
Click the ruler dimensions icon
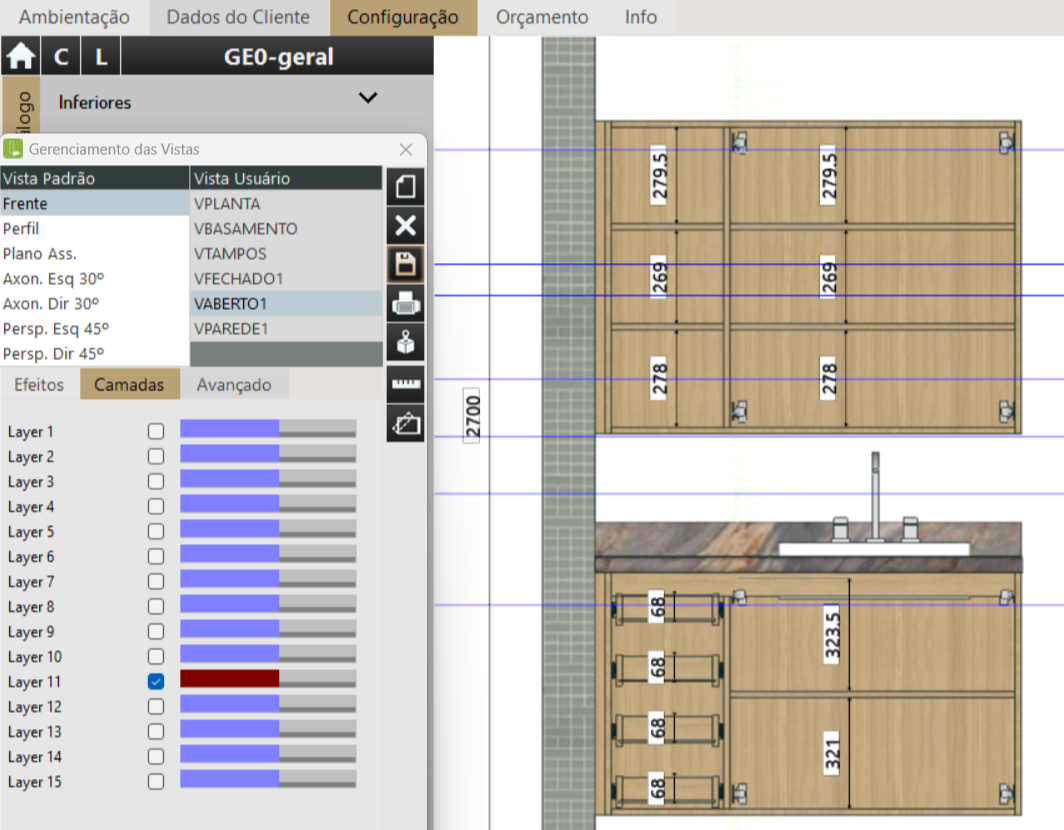coord(405,383)
